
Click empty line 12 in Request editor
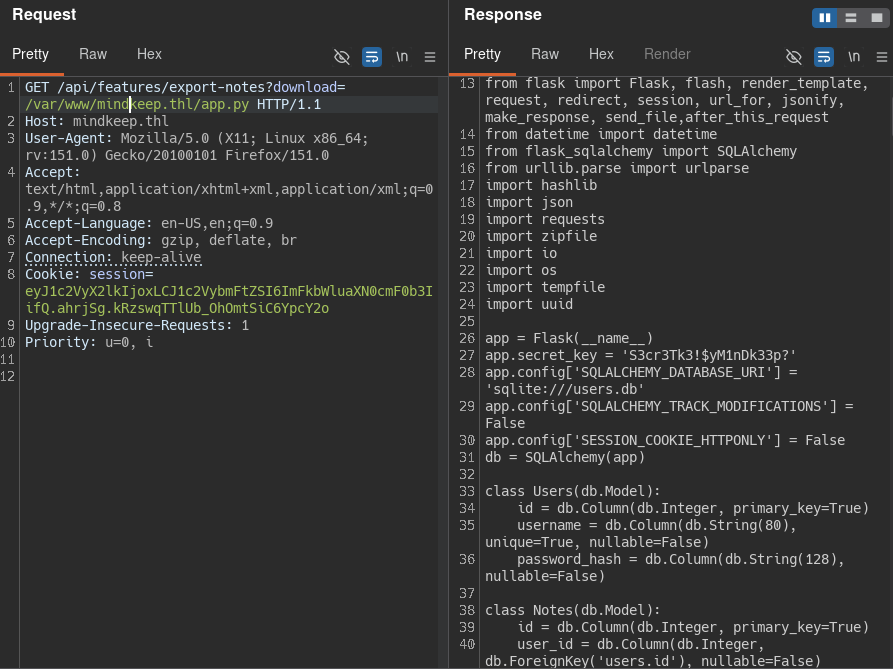[228, 376]
